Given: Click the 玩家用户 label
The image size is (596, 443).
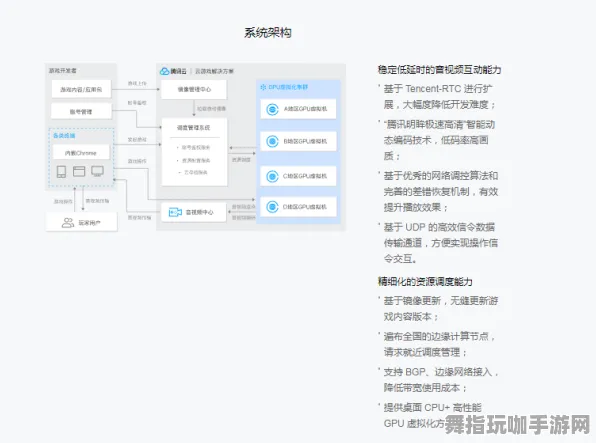Looking at the screenshot, I should 89,223.
